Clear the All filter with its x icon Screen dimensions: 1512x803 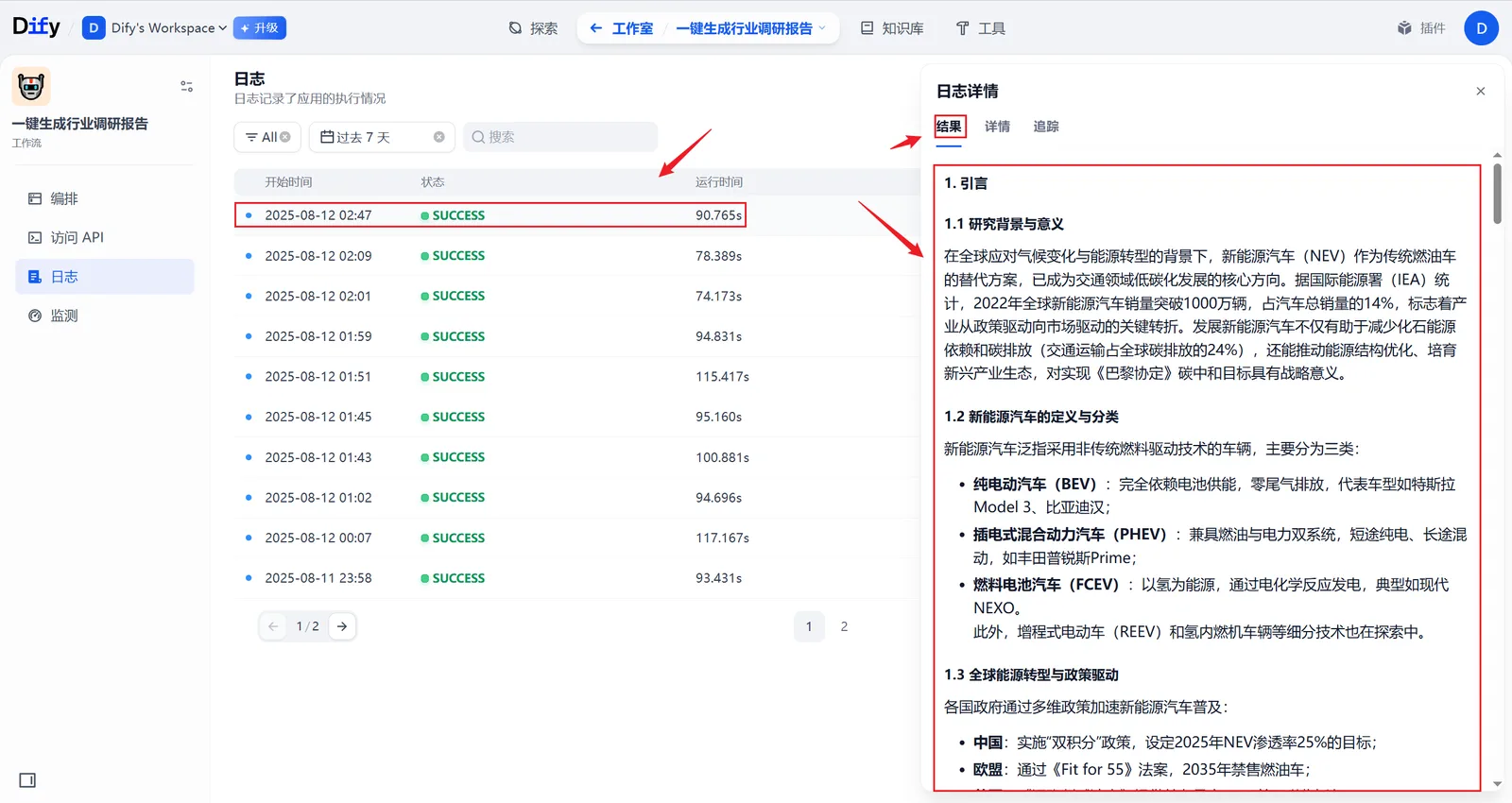tap(285, 137)
